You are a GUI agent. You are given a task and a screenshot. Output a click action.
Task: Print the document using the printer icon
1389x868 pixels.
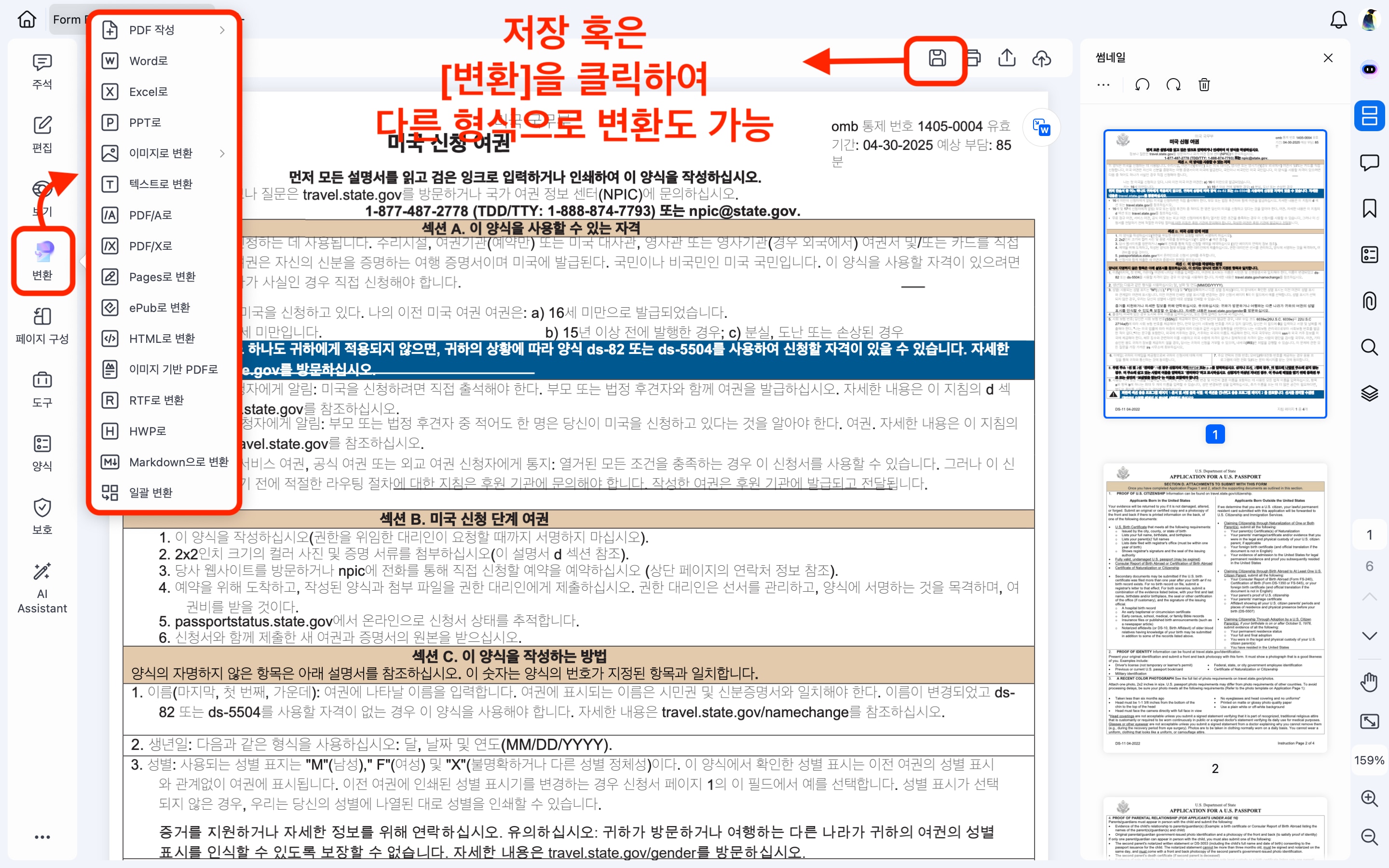click(974, 58)
